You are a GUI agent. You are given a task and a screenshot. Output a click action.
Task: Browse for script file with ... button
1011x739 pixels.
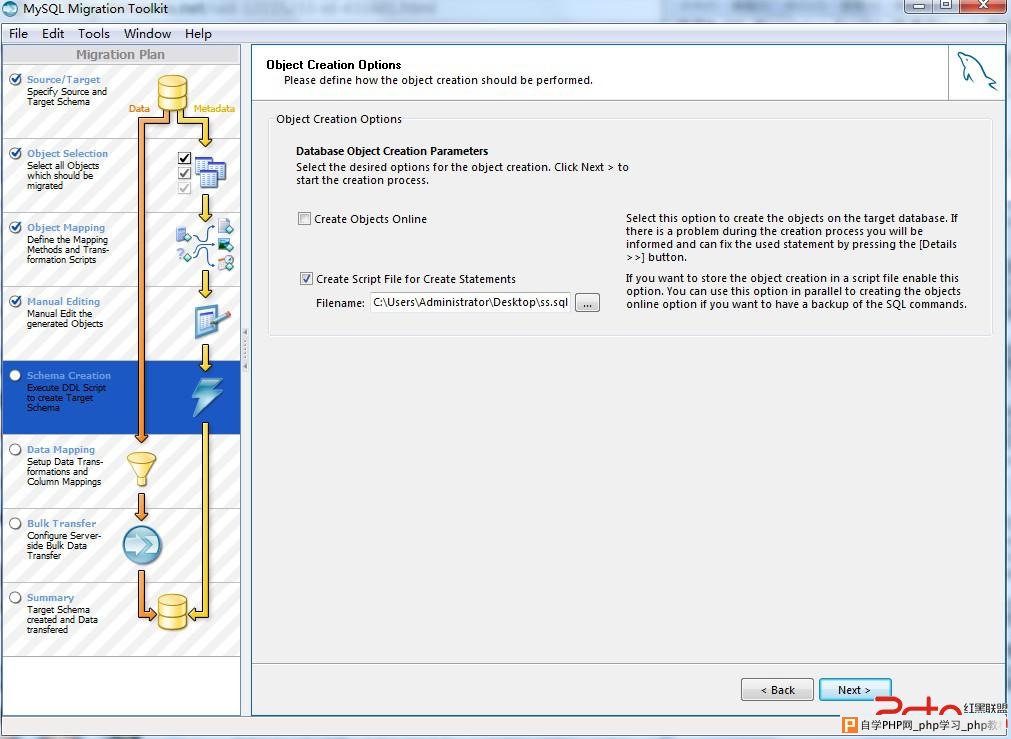click(587, 302)
